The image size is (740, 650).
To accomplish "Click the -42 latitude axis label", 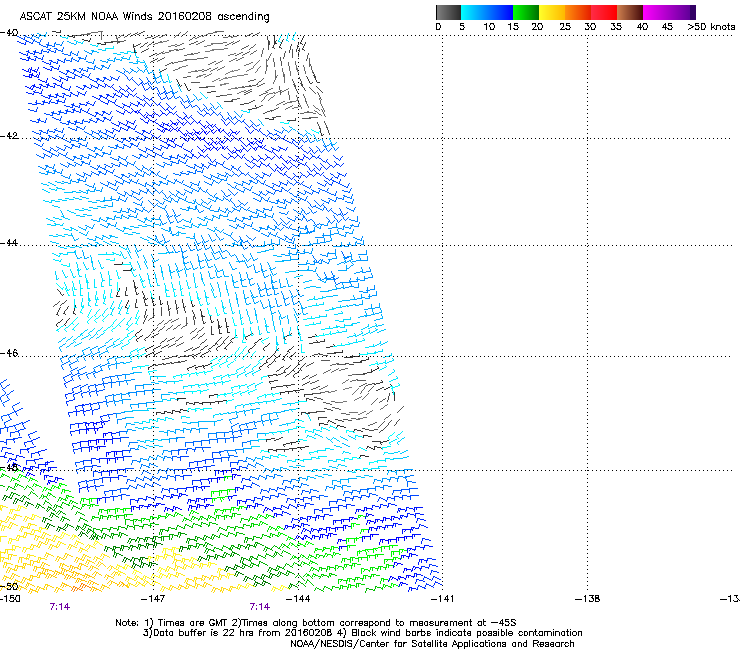I will point(9,135).
